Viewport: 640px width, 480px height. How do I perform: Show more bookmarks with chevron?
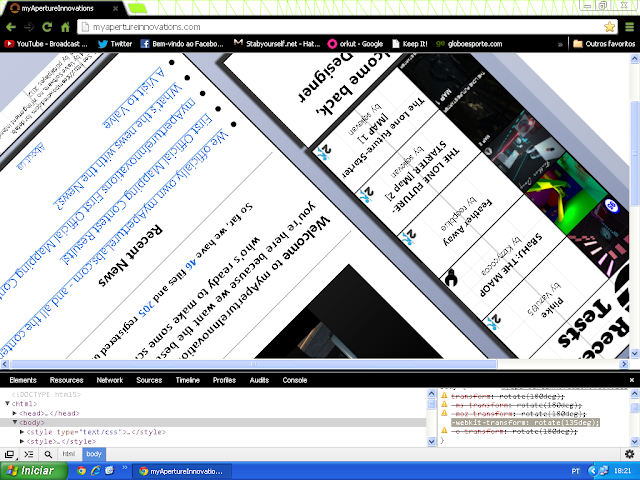(560, 44)
